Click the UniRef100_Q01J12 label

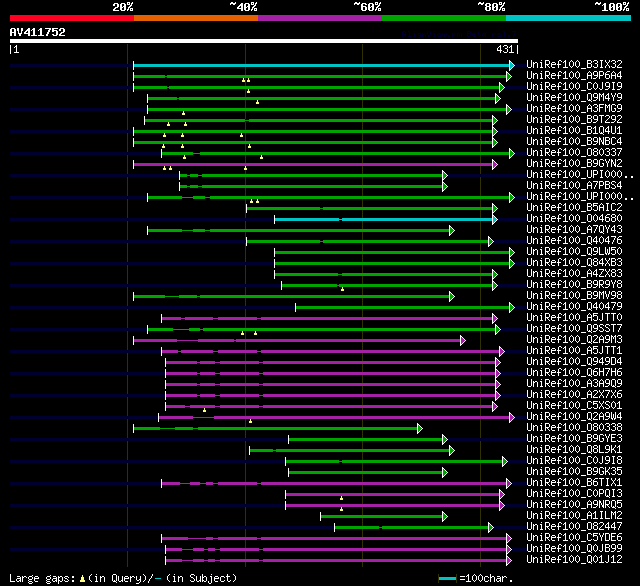[x=574, y=560]
